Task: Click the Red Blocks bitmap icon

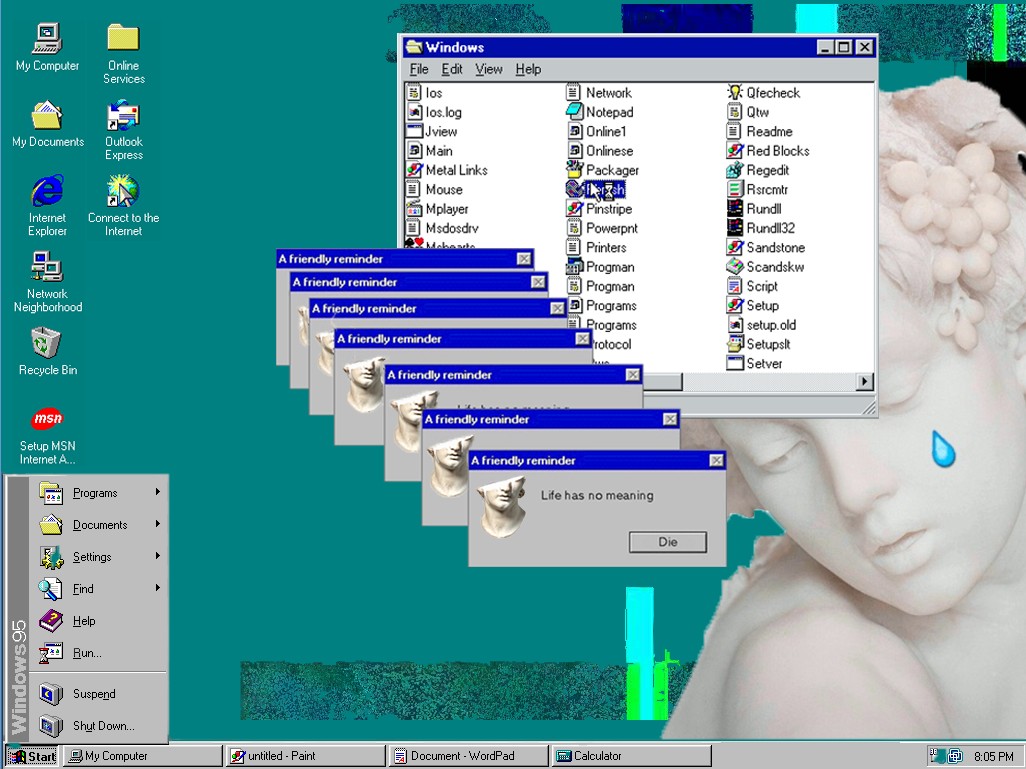Action: pyautogui.click(x=735, y=151)
